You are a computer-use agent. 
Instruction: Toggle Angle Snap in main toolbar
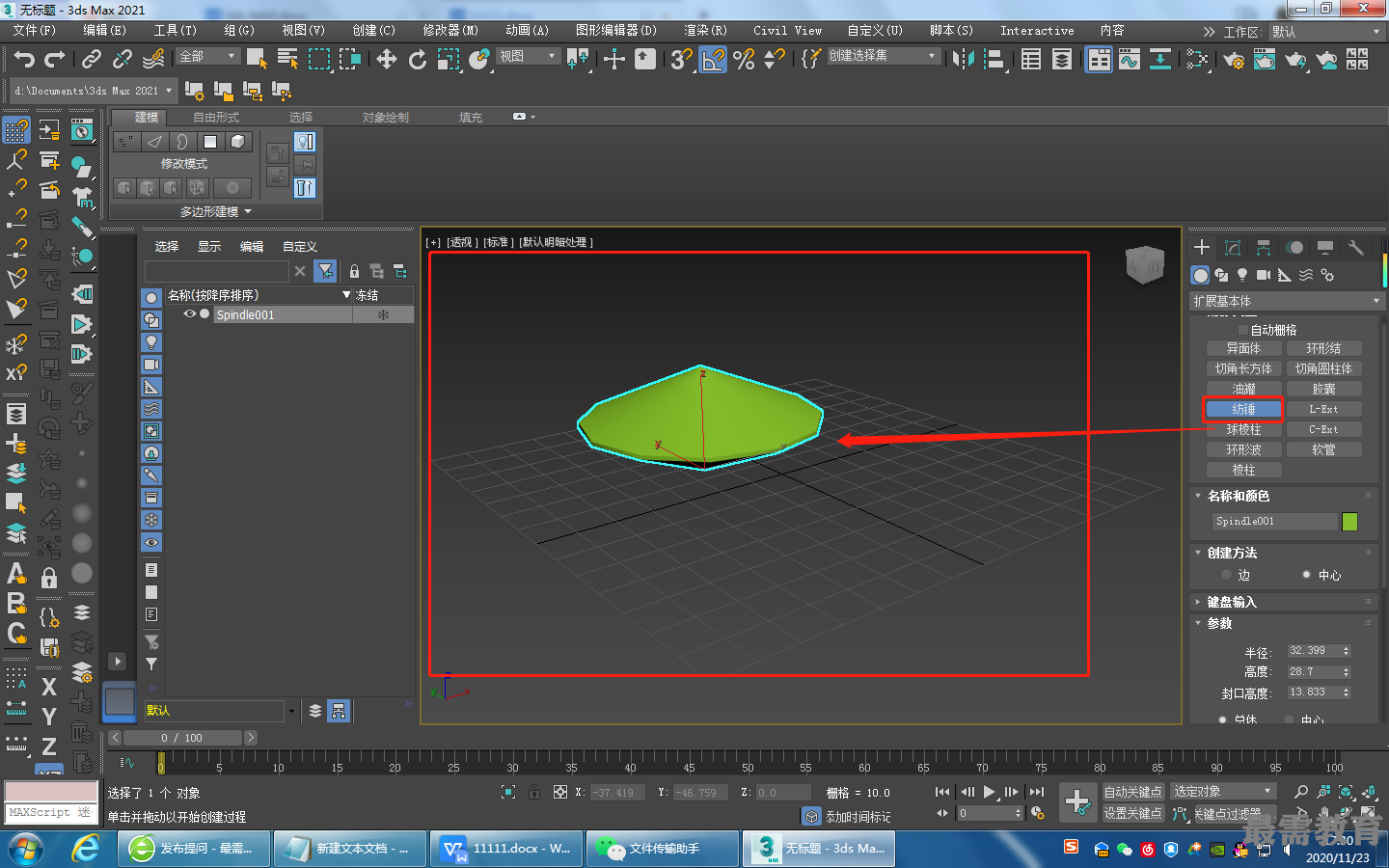point(713,59)
